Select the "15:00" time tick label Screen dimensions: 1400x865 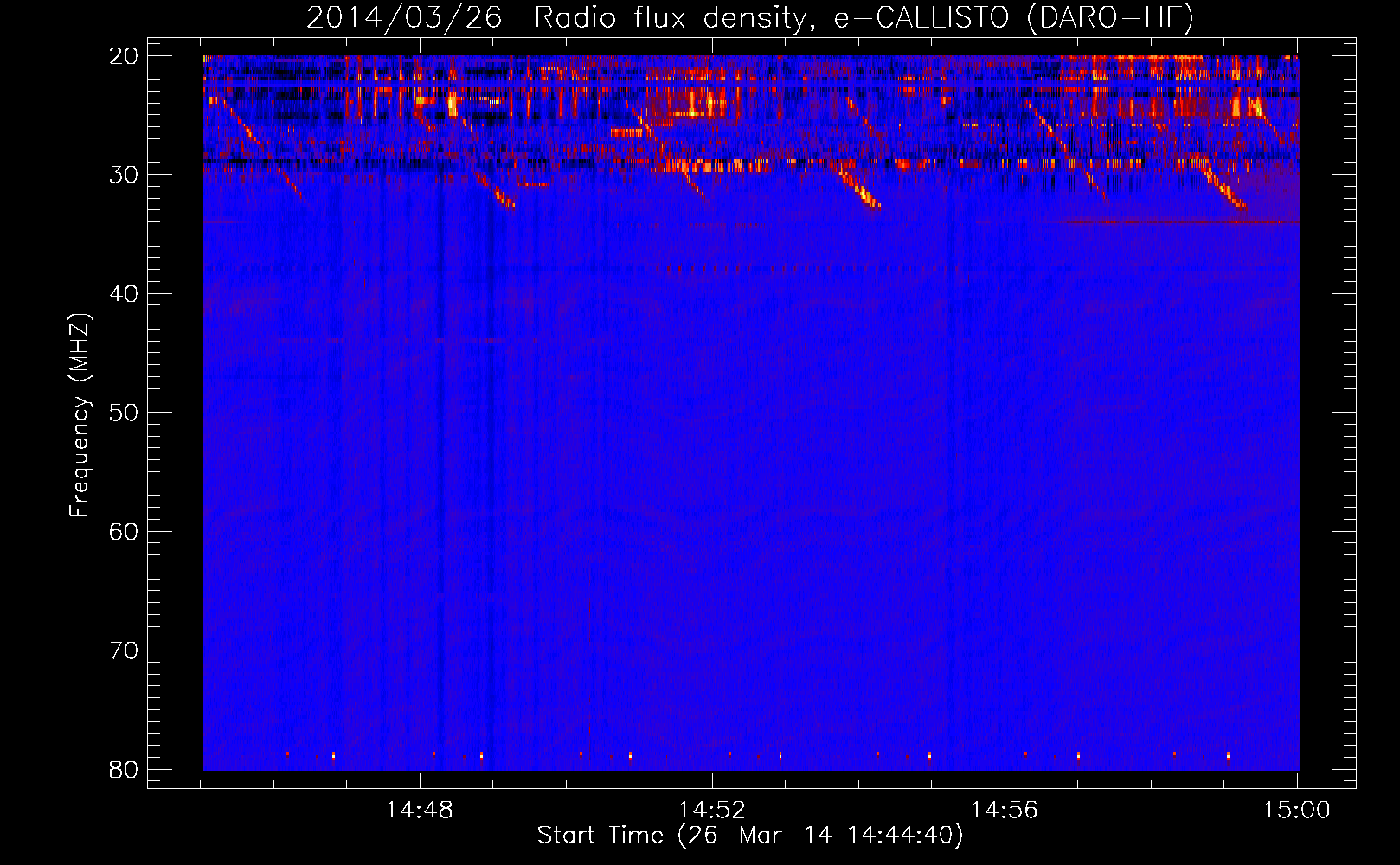(x=1297, y=811)
